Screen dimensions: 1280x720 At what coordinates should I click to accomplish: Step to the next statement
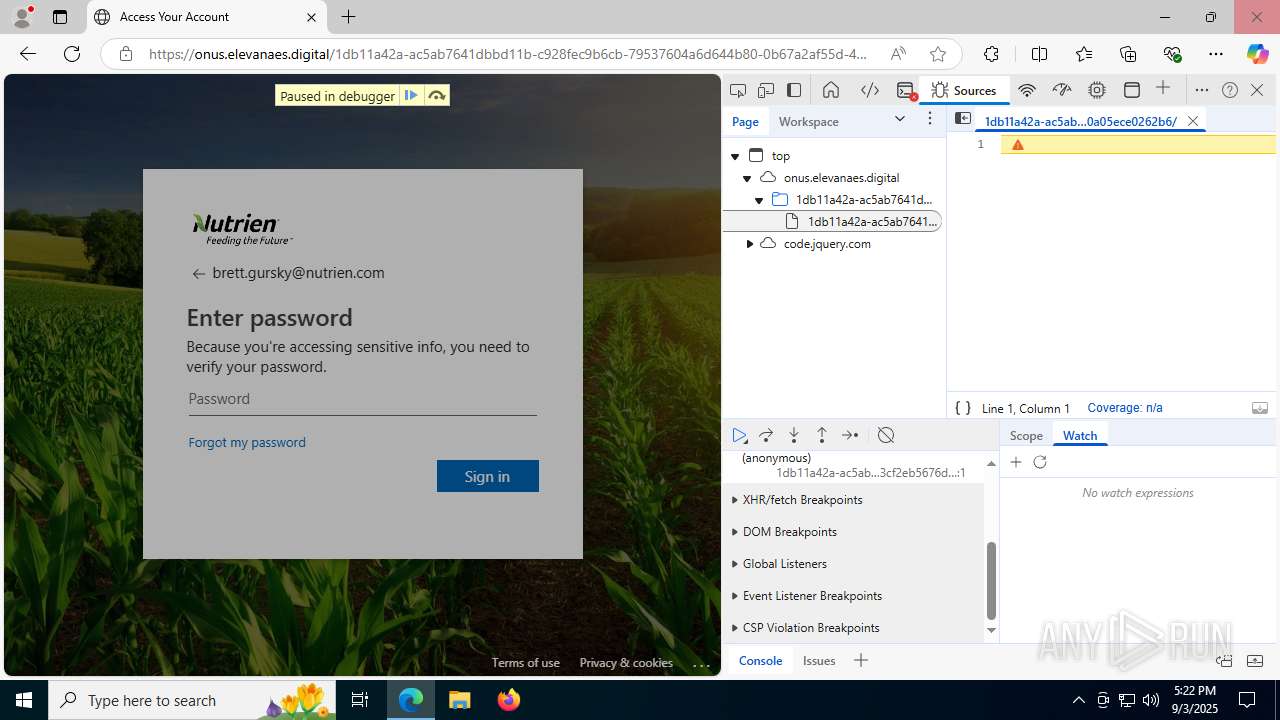(850, 435)
